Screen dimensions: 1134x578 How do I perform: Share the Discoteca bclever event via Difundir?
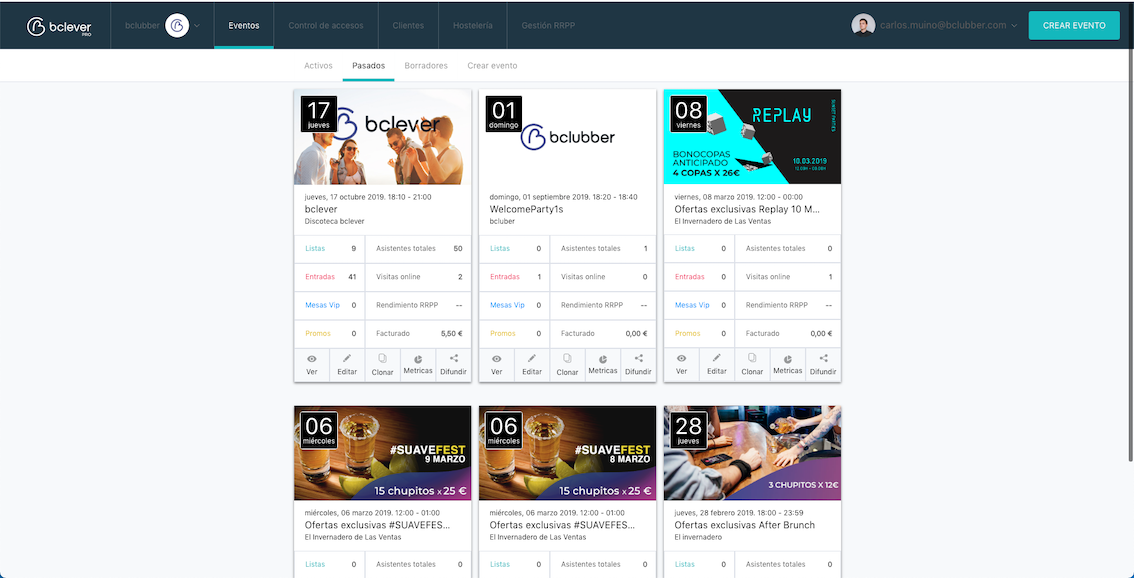point(453,365)
